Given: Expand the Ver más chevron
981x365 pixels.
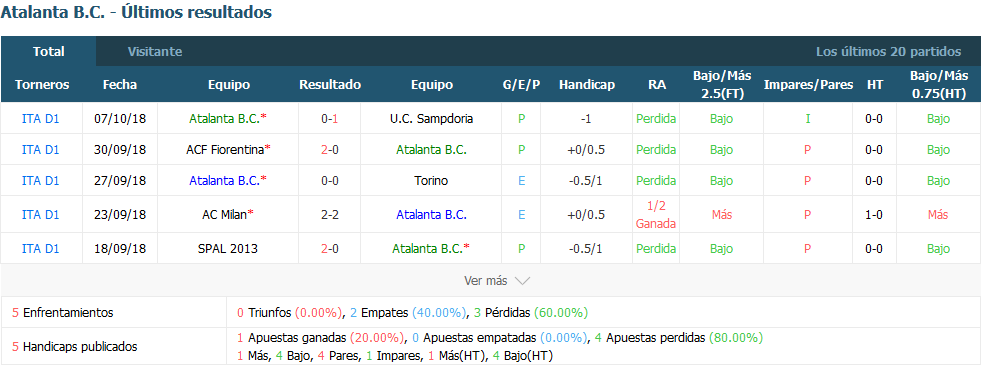Looking at the screenshot, I should [522, 281].
